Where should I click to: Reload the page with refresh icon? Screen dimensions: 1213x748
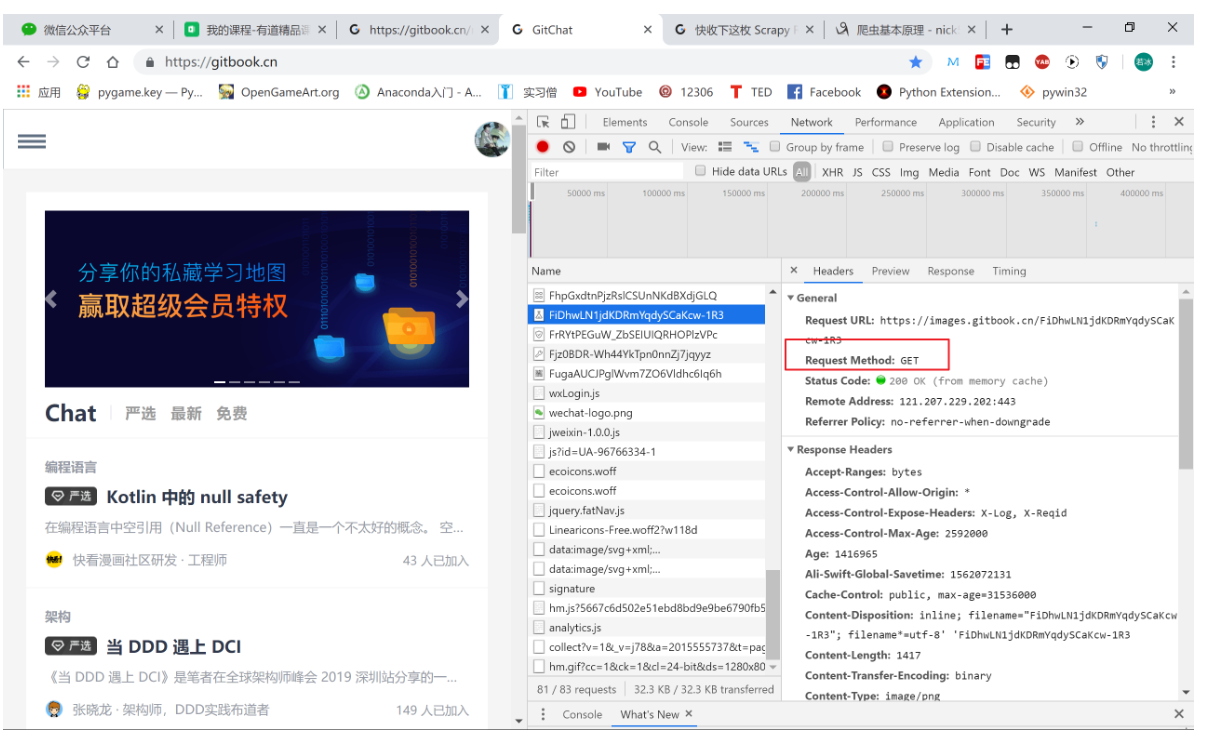tap(83, 62)
